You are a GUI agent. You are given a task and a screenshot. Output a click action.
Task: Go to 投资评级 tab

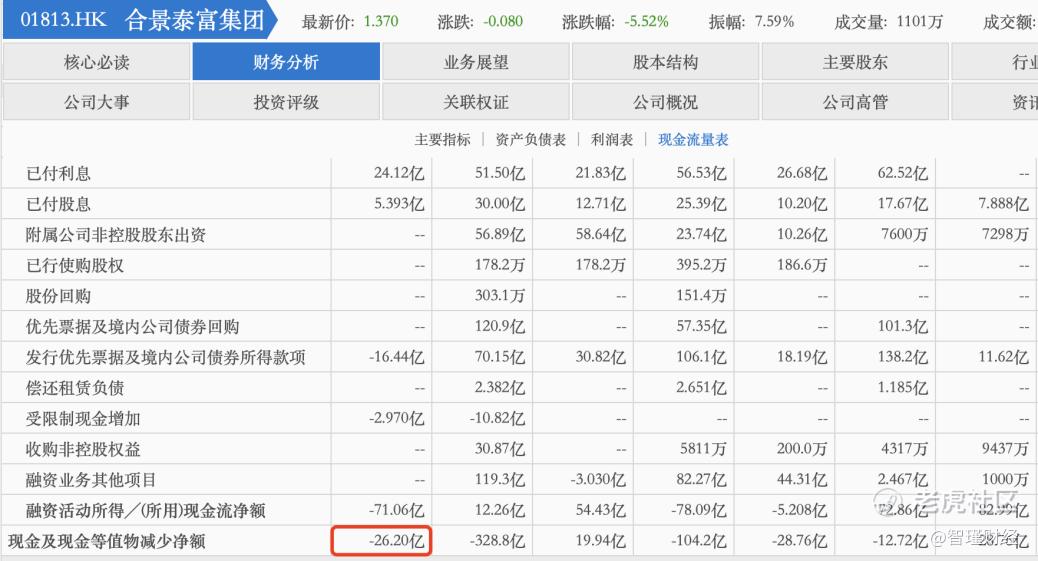286,102
